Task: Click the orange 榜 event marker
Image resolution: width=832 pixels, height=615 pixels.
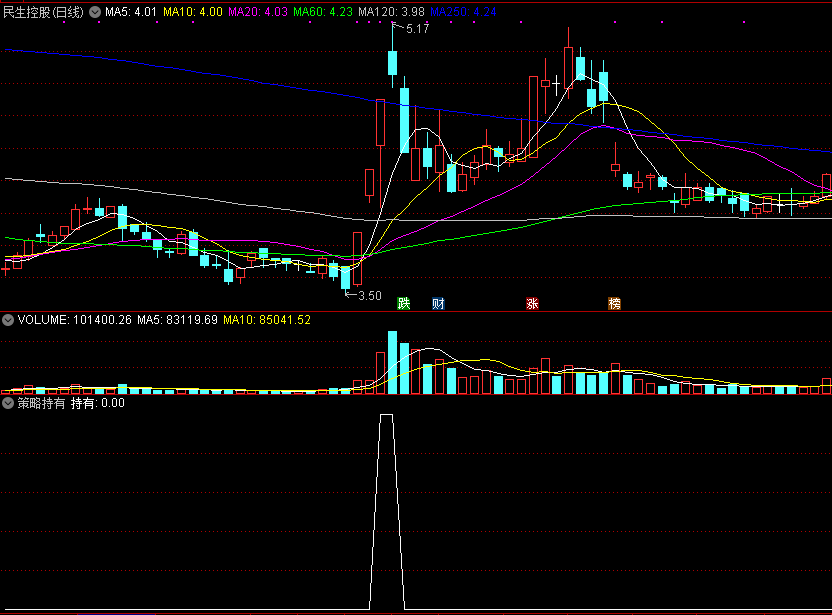Action: (x=614, y=304)
